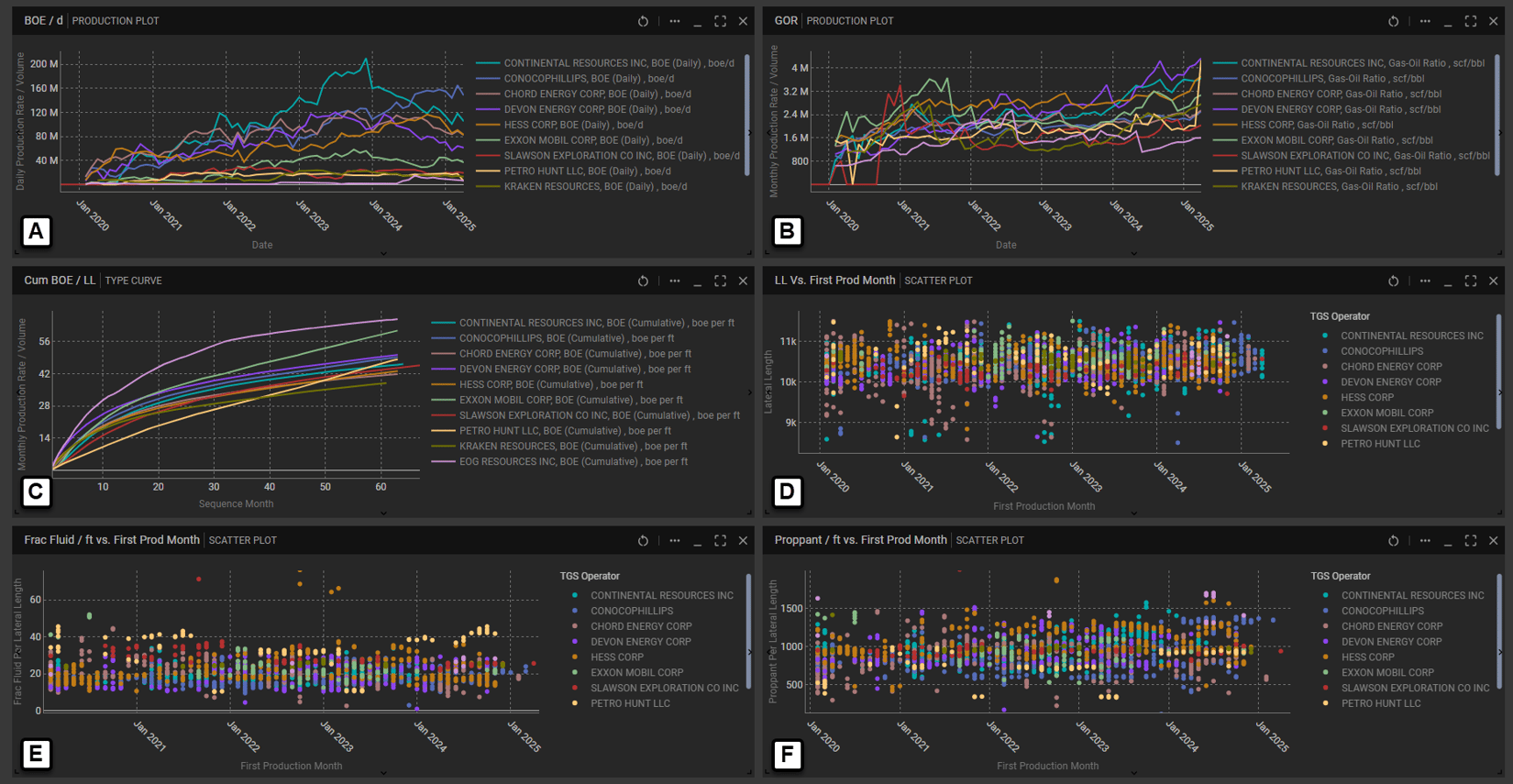Expand the bottom chevron below BOE / d plot
The width and height of the screenshot is (1513, 784).
[x=383, y=254]
